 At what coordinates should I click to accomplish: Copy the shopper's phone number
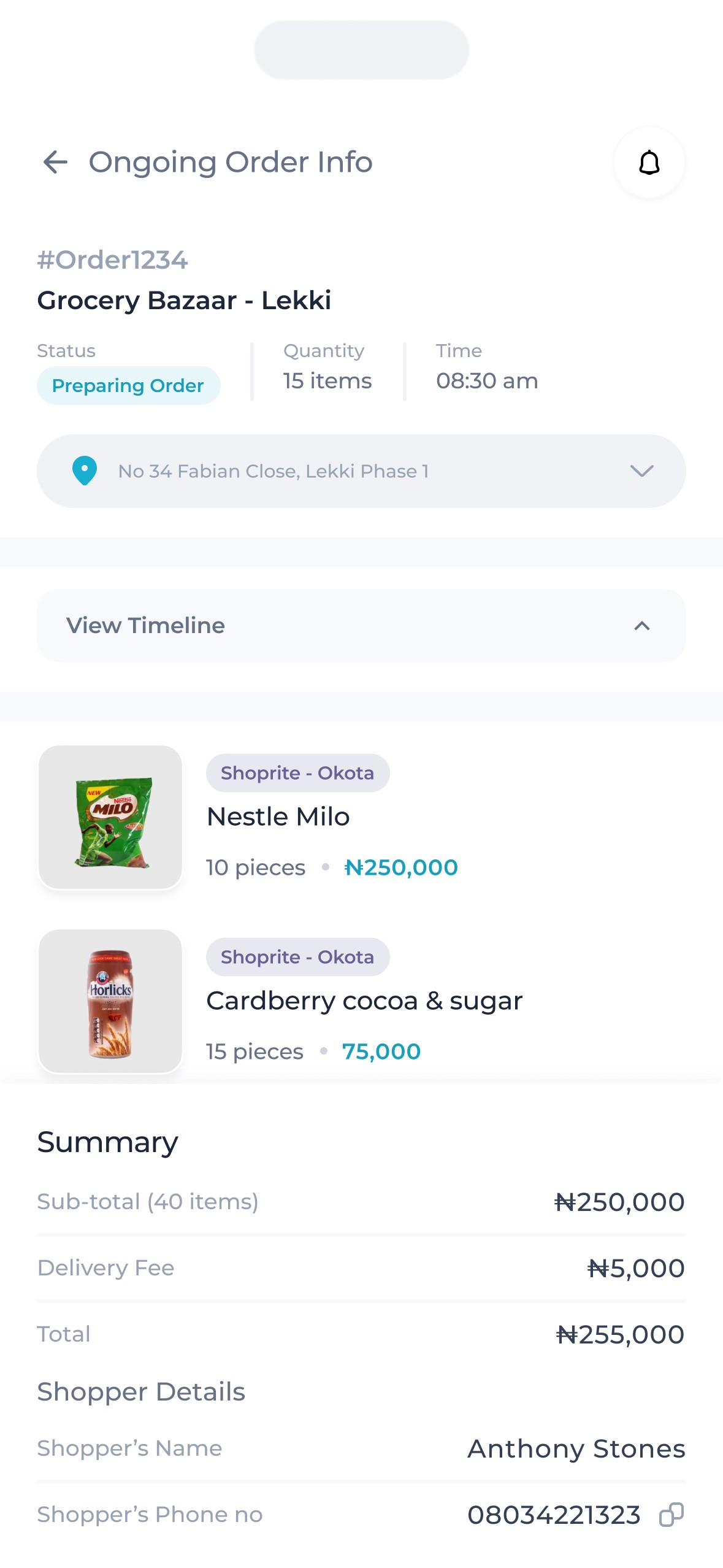pos(671,1515)
